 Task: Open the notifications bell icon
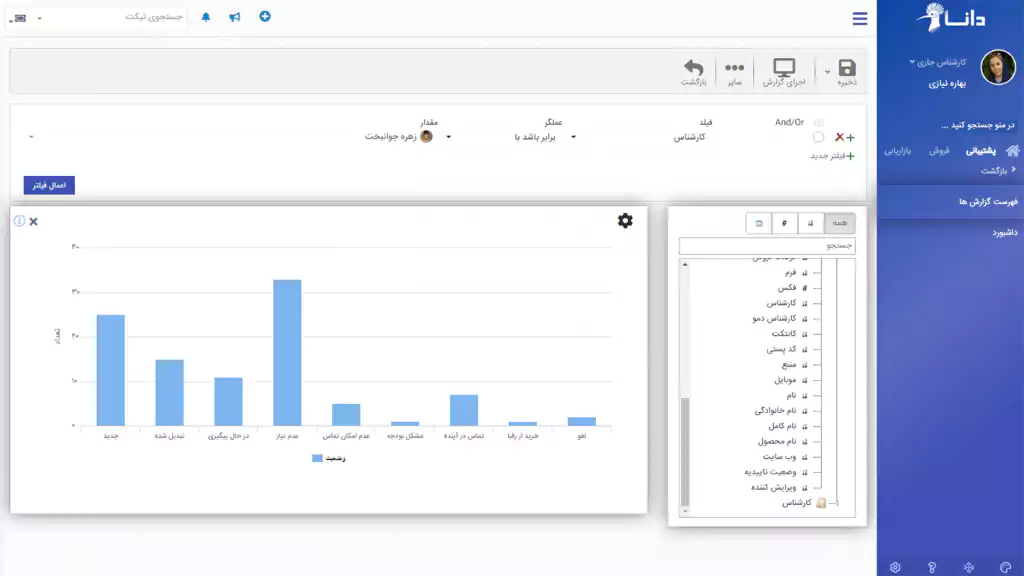tap(205, 17)
